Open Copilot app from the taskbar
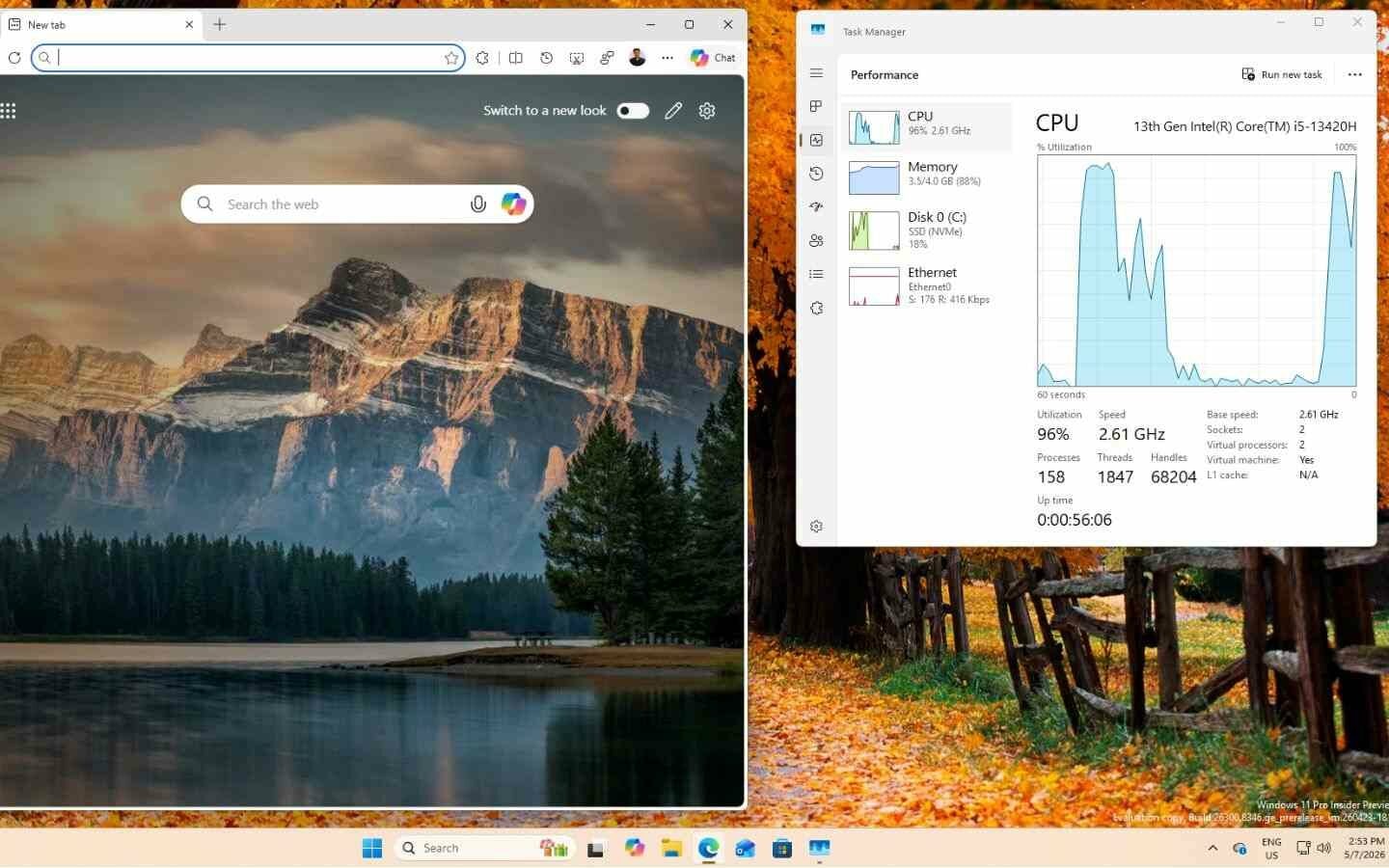Viewport: 1389px width, 868px height. pyautogui.click(x=634, y=848)
